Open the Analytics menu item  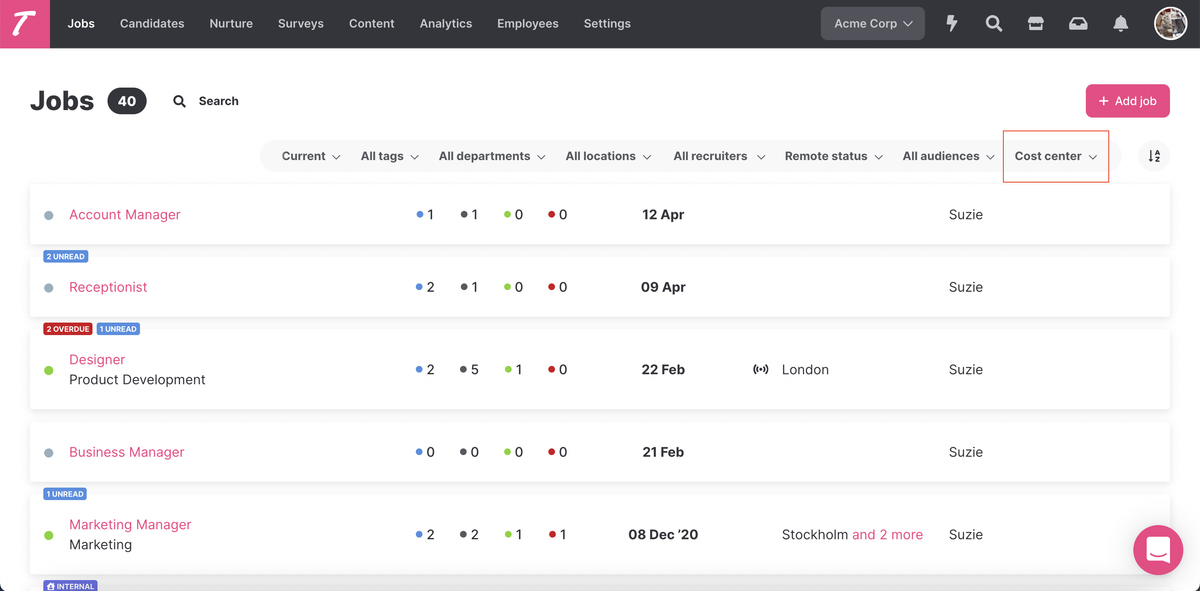(445, 24)
